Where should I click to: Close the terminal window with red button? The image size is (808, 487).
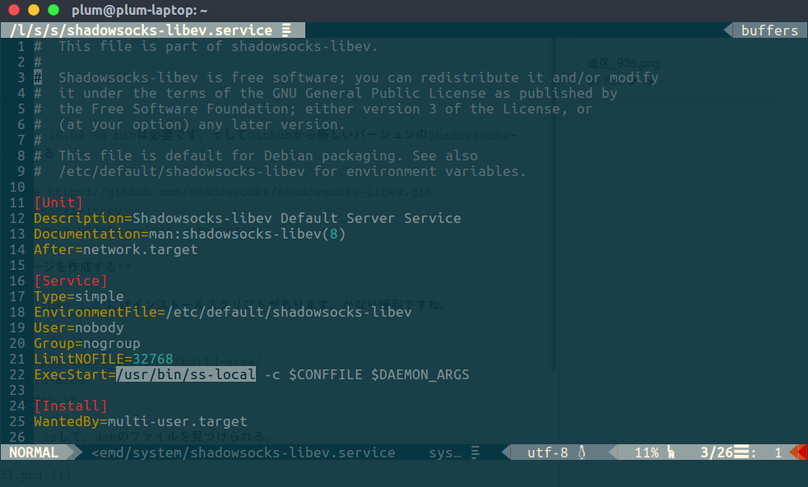pos(13,9)
